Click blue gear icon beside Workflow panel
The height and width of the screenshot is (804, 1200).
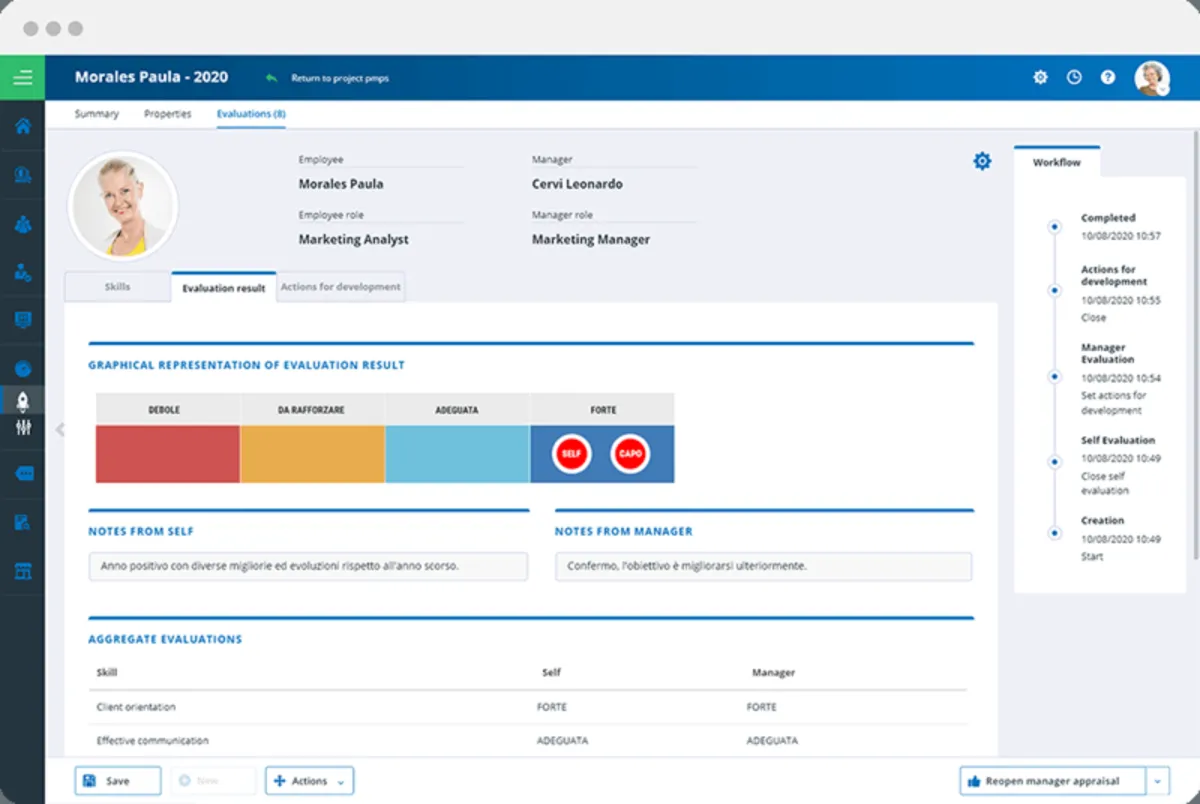coord(982,161)
